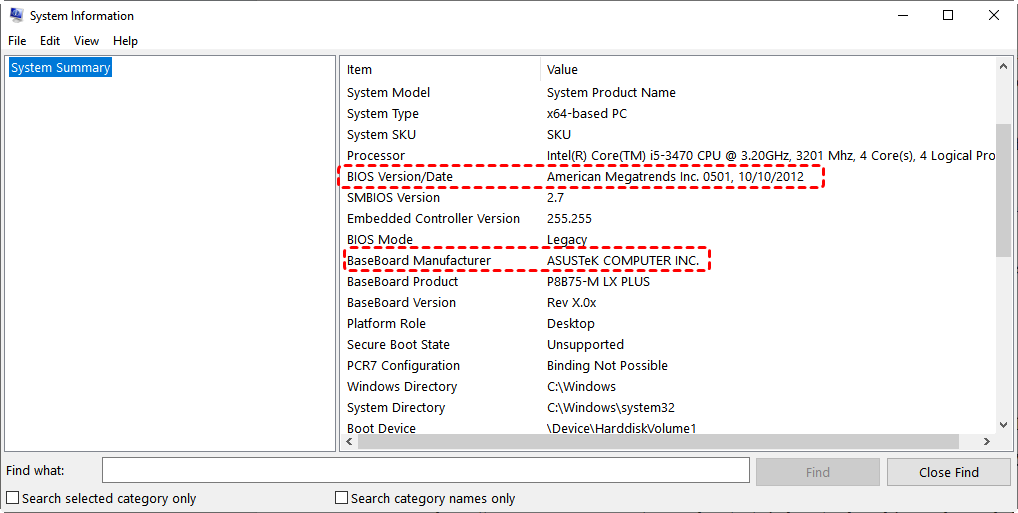
Task: Select the System Model row
Action: (x=669, y=93)
